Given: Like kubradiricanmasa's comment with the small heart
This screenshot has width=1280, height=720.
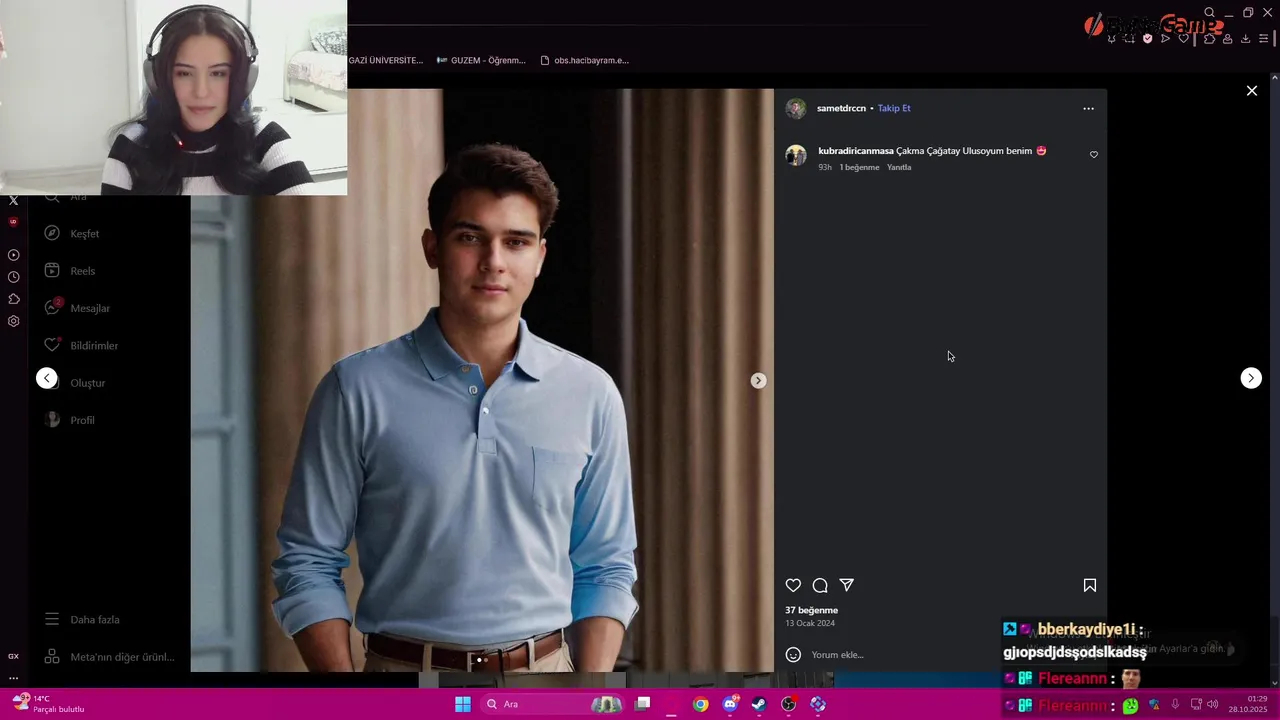Looking at the screenshot, I should pyautogui.click(x=1093, y=155).
